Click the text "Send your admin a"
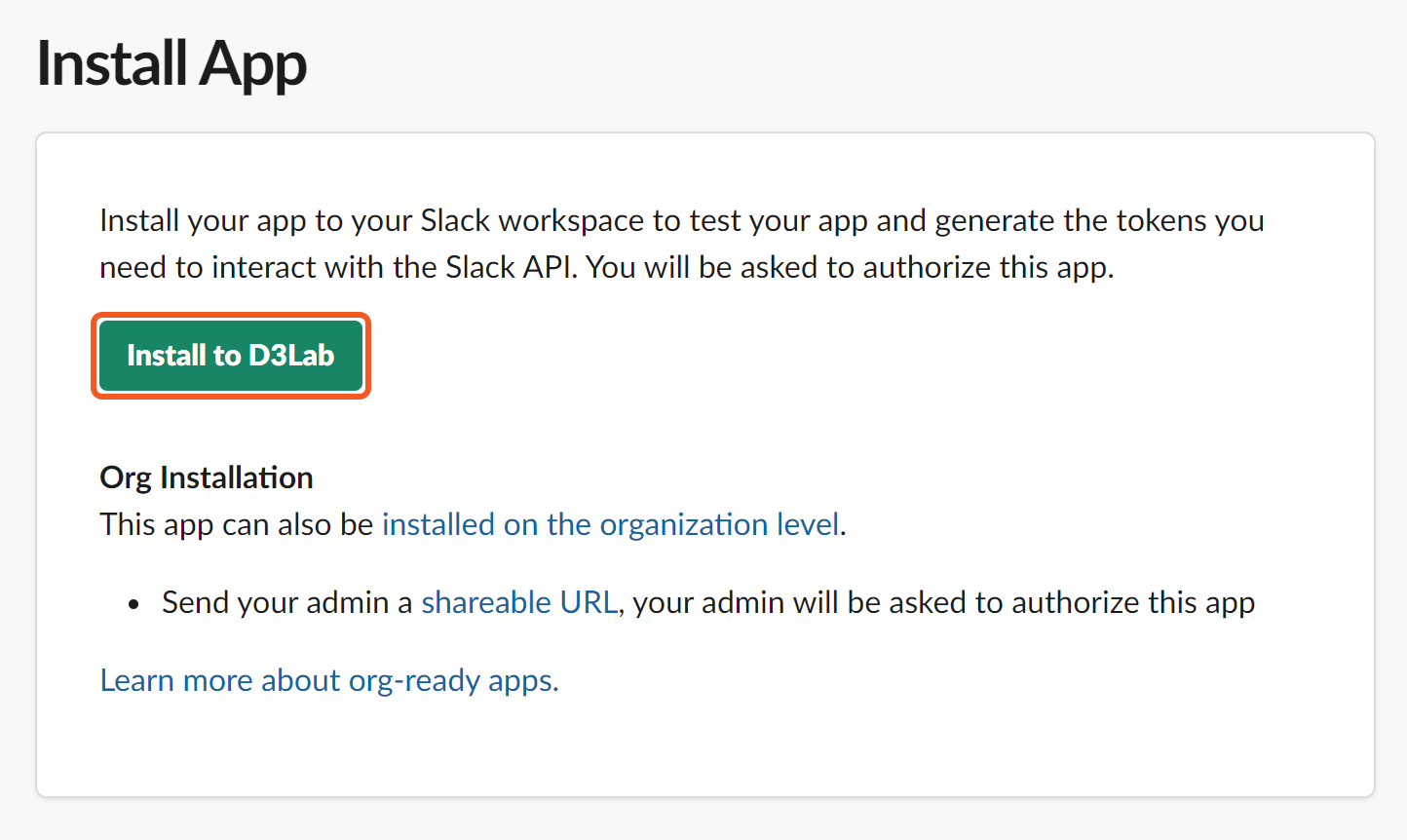The image size is (1407, 840). point(287,603)
